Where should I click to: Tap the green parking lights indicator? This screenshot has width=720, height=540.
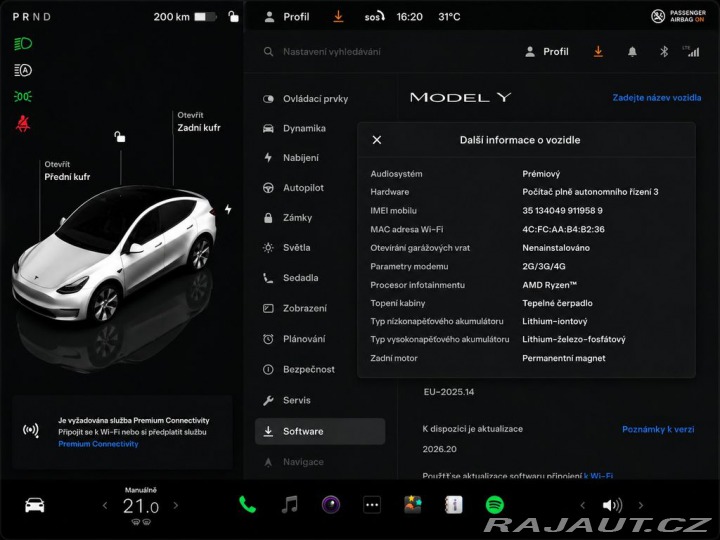pos(23,96)
